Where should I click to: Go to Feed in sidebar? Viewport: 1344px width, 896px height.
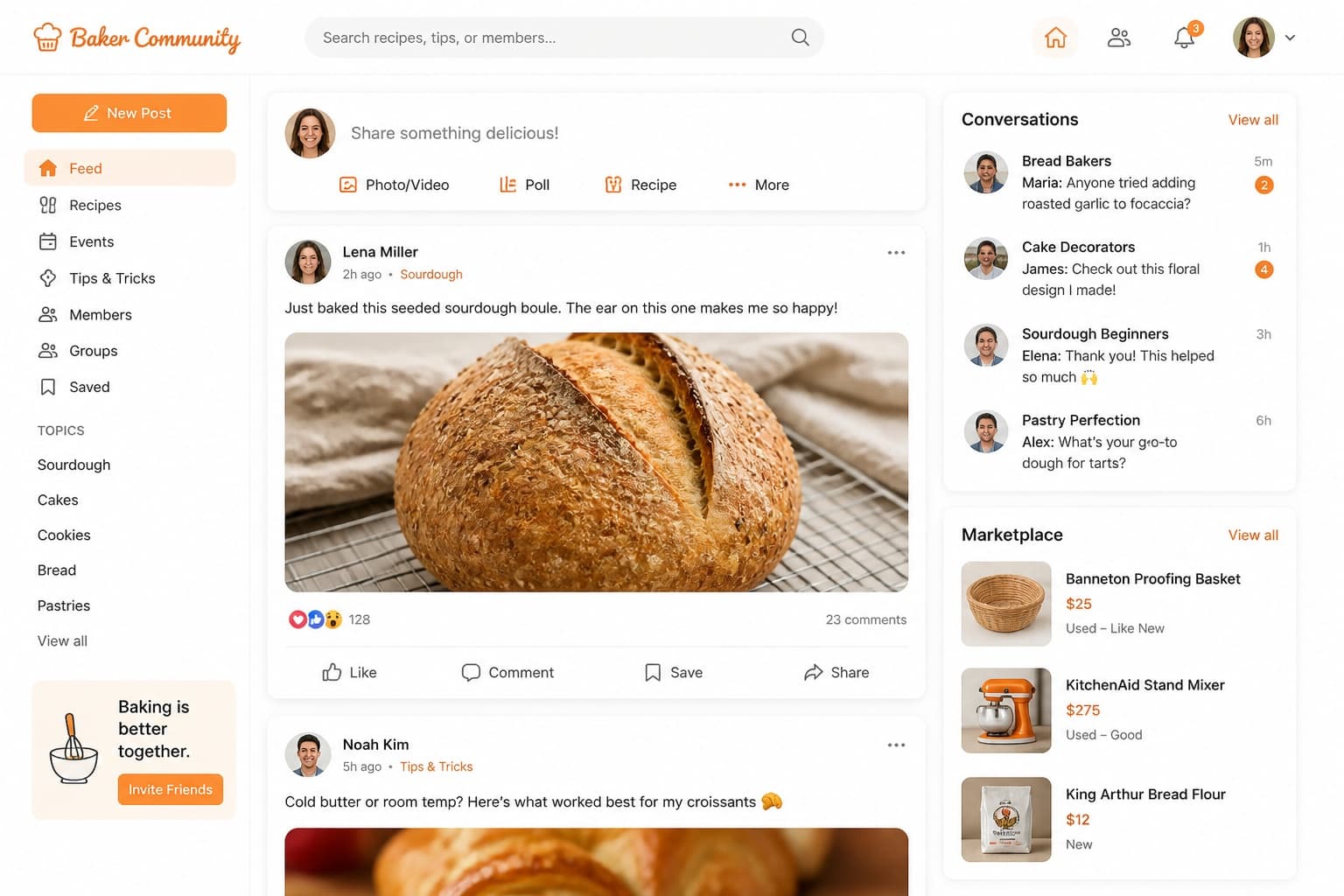pos(129,168)
